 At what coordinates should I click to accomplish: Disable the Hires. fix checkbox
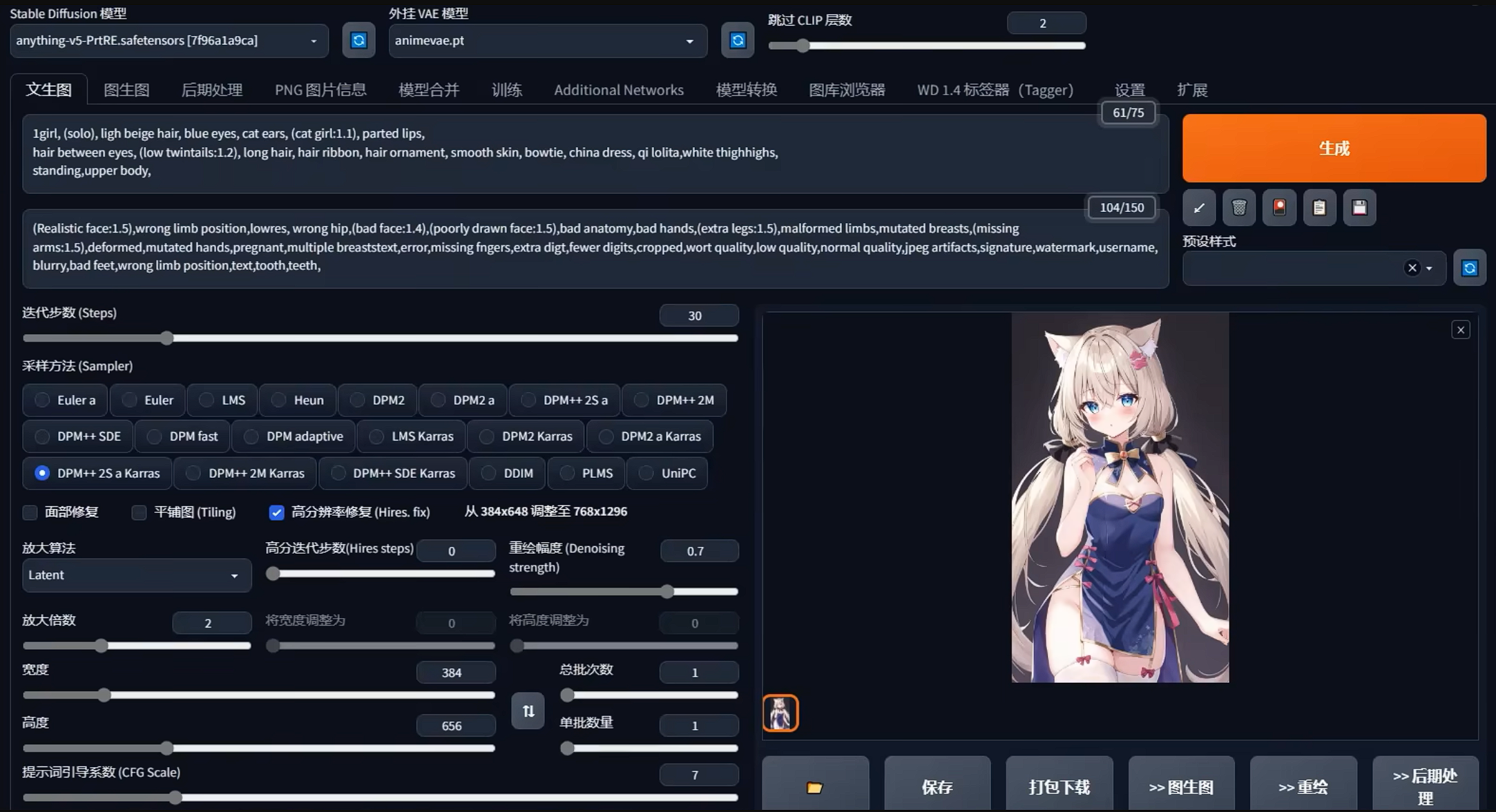(276, 512)
